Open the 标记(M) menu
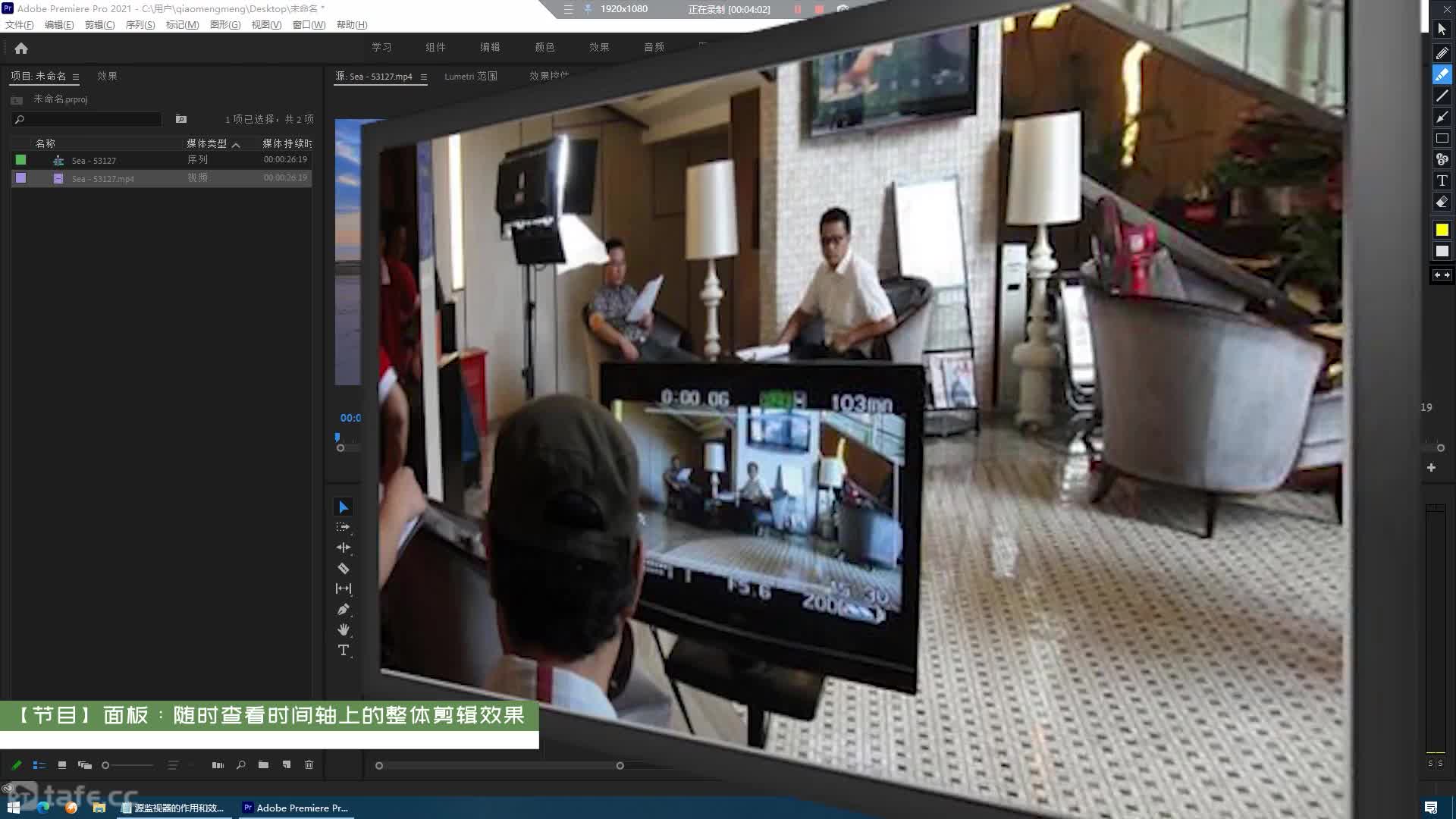Image resolution: width=1456 pixels, height=819 pixels. pyautogui.click(x=182, y=25)
